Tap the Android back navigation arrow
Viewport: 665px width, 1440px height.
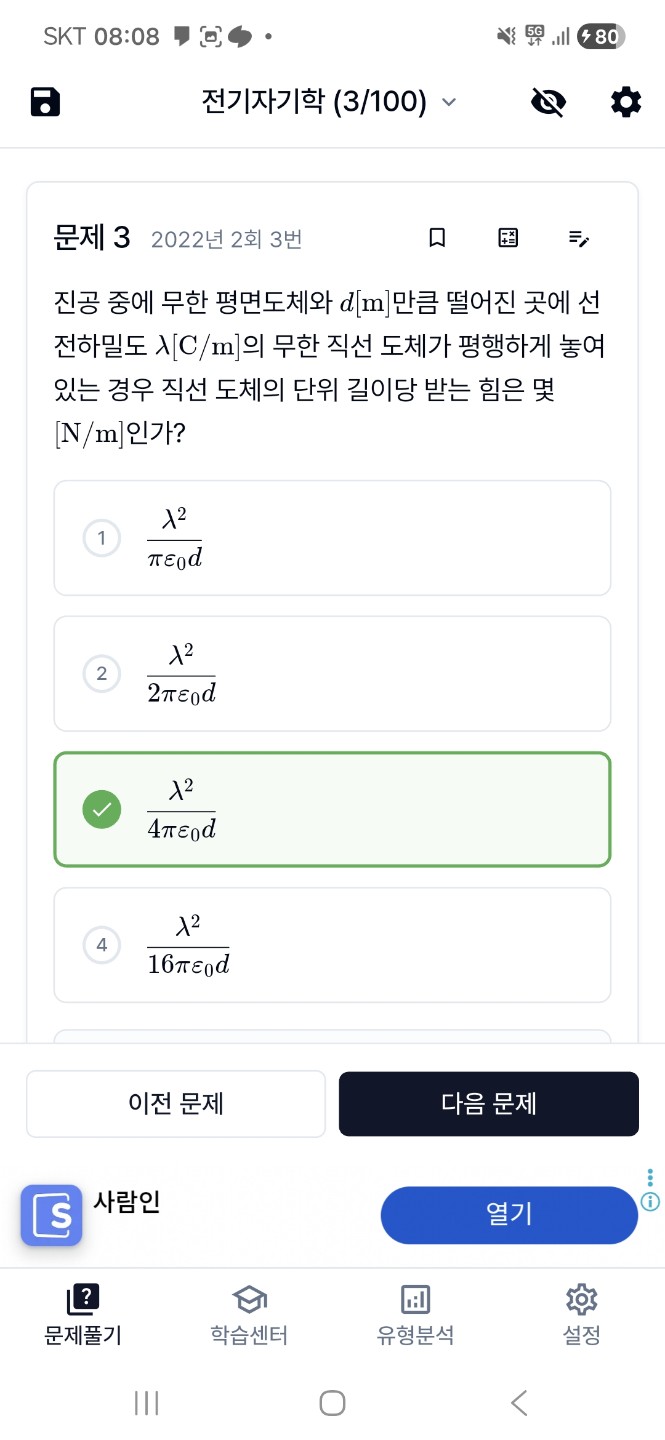point(519,1403)
